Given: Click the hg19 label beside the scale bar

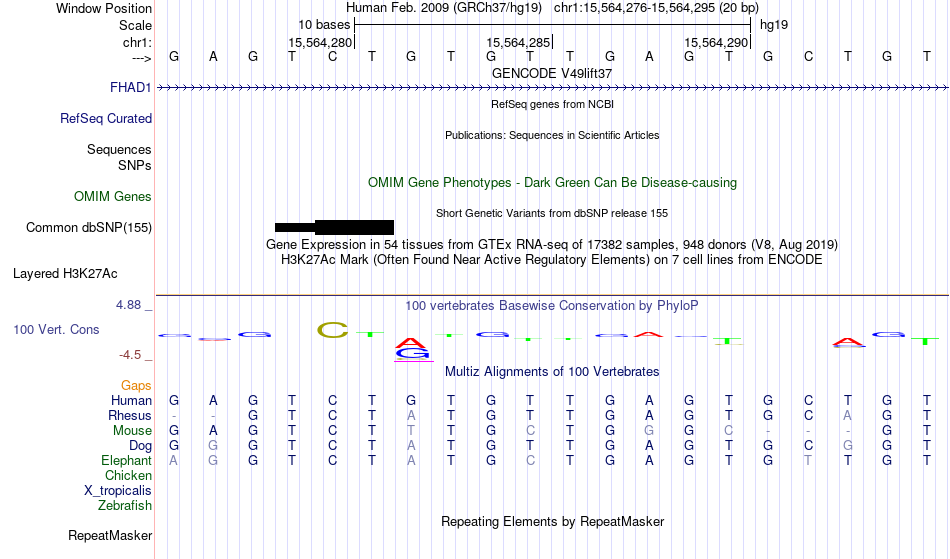Looking at the screenshot, I should 774,25.
